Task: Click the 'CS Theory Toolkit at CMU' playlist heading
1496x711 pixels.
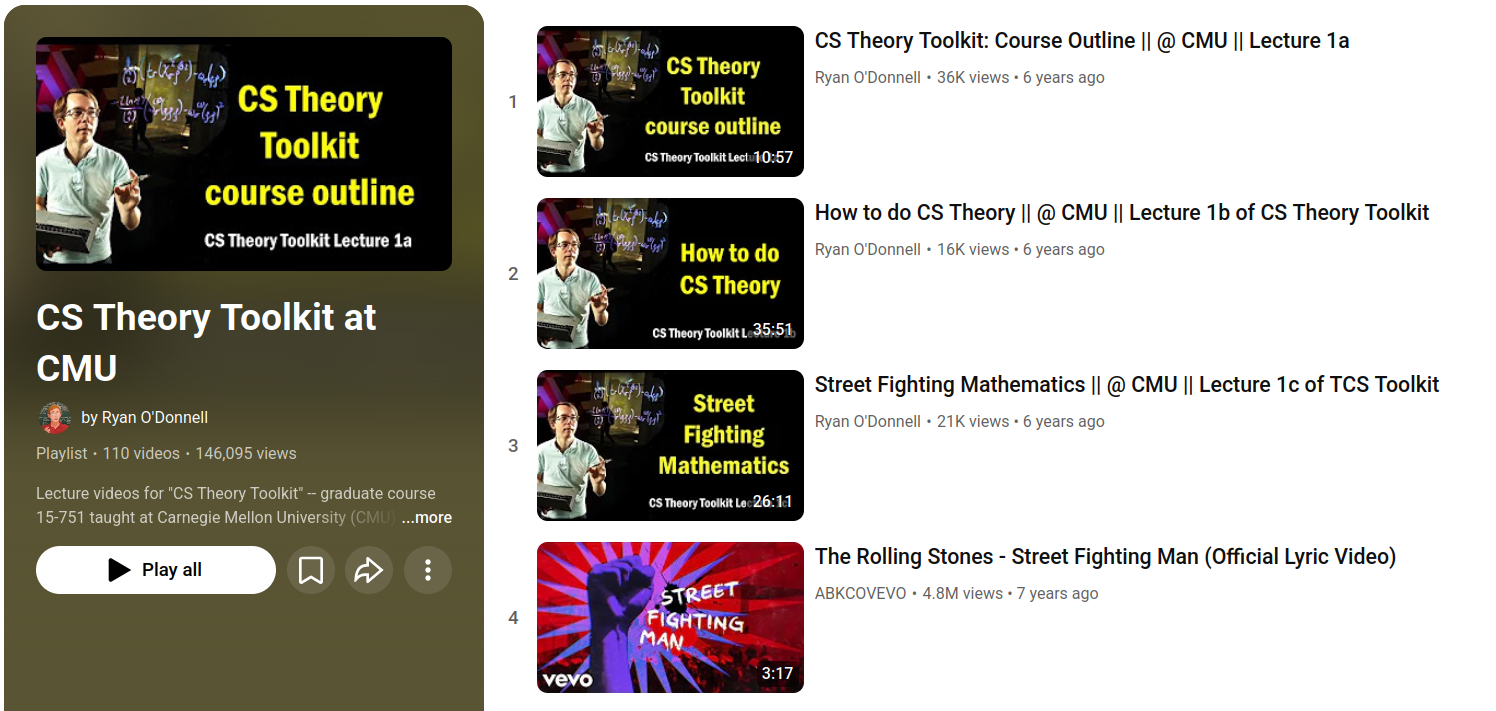Action: [x=206, y=342]
